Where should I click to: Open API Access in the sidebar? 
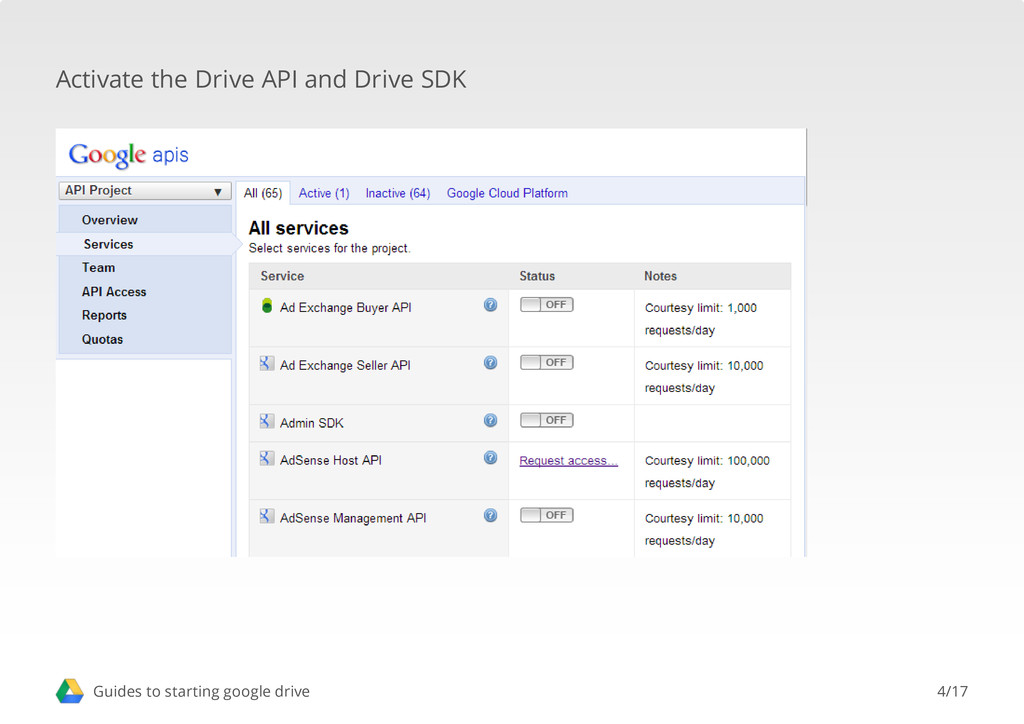click(x=114, y=292)
